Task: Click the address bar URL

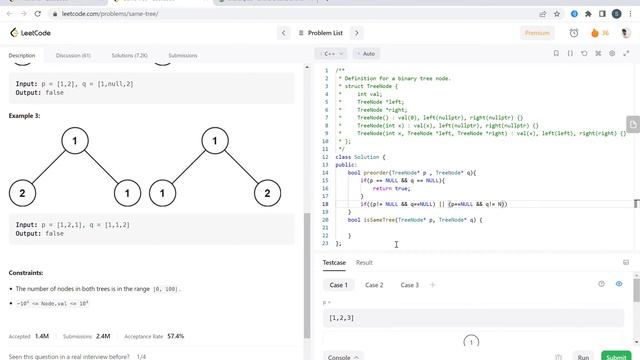Action: point(110,14)
